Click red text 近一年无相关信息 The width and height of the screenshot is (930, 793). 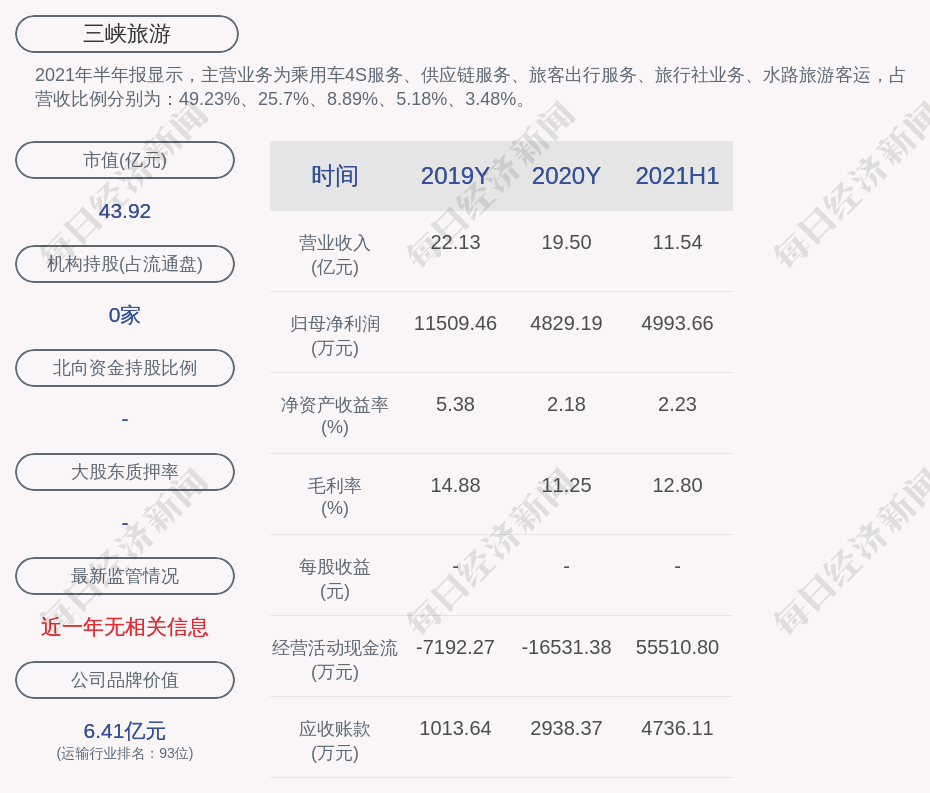tap(125, 627)
